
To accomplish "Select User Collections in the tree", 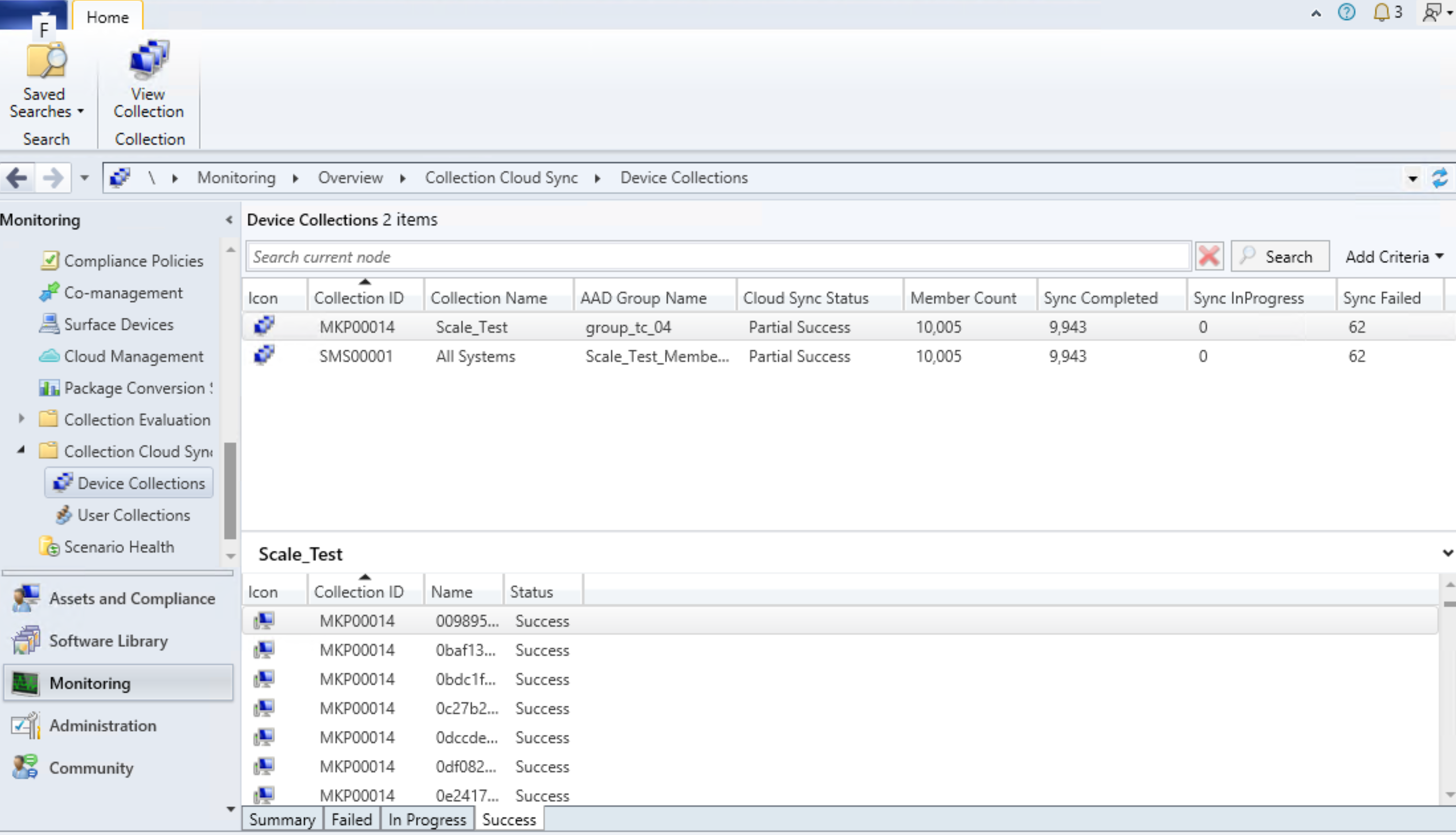I will coord(133,515).
